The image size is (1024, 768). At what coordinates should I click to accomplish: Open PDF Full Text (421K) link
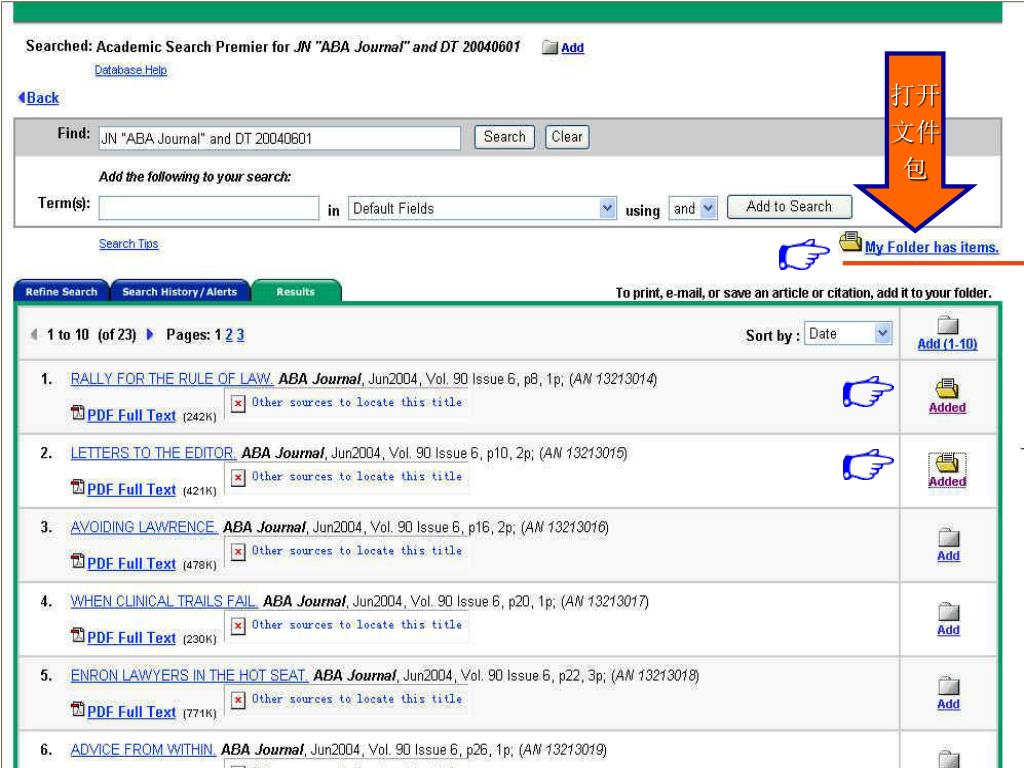pyautogui.click(x=132, y=489)
